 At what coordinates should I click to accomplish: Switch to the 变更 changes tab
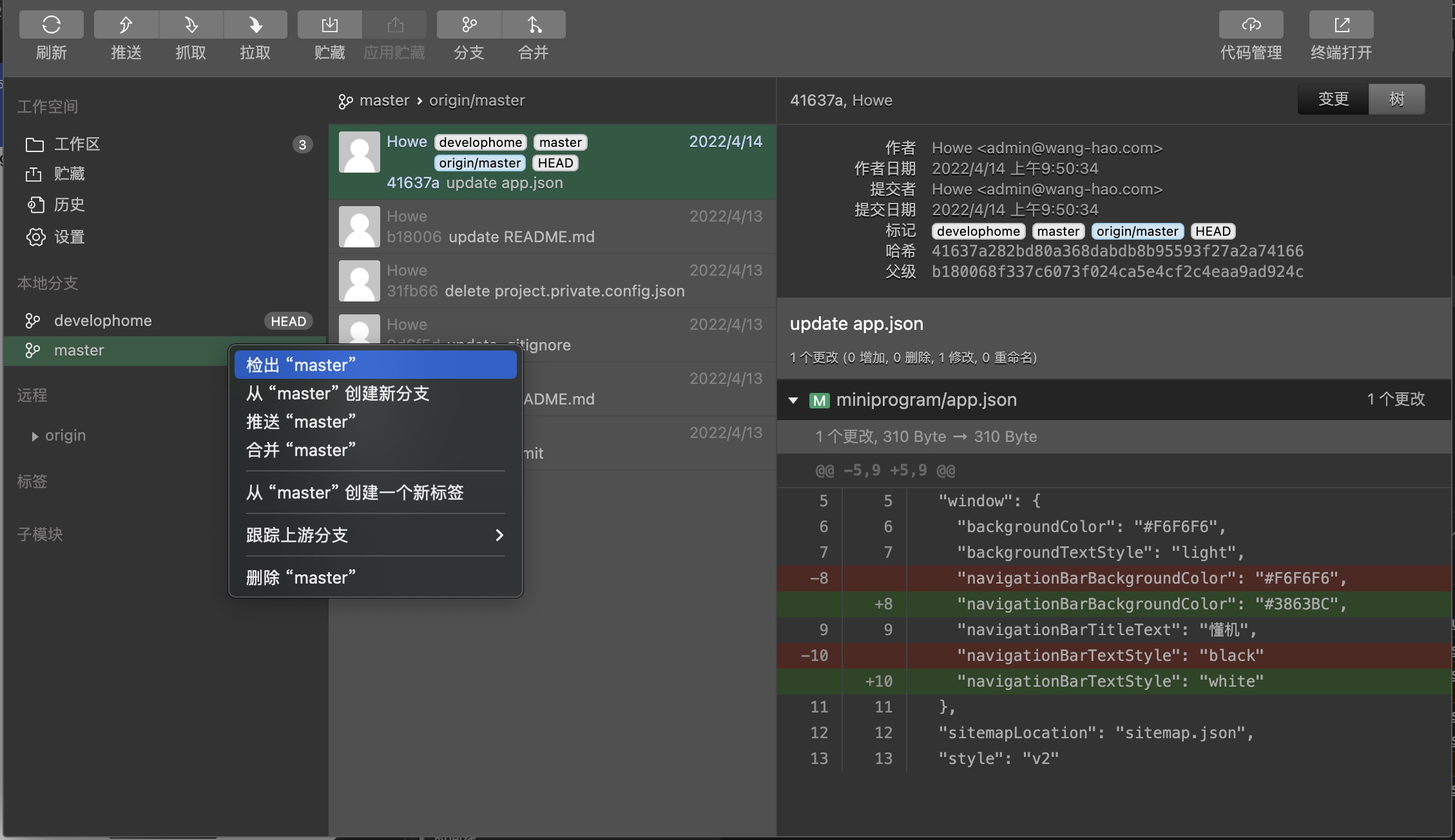coord(1333,99)
